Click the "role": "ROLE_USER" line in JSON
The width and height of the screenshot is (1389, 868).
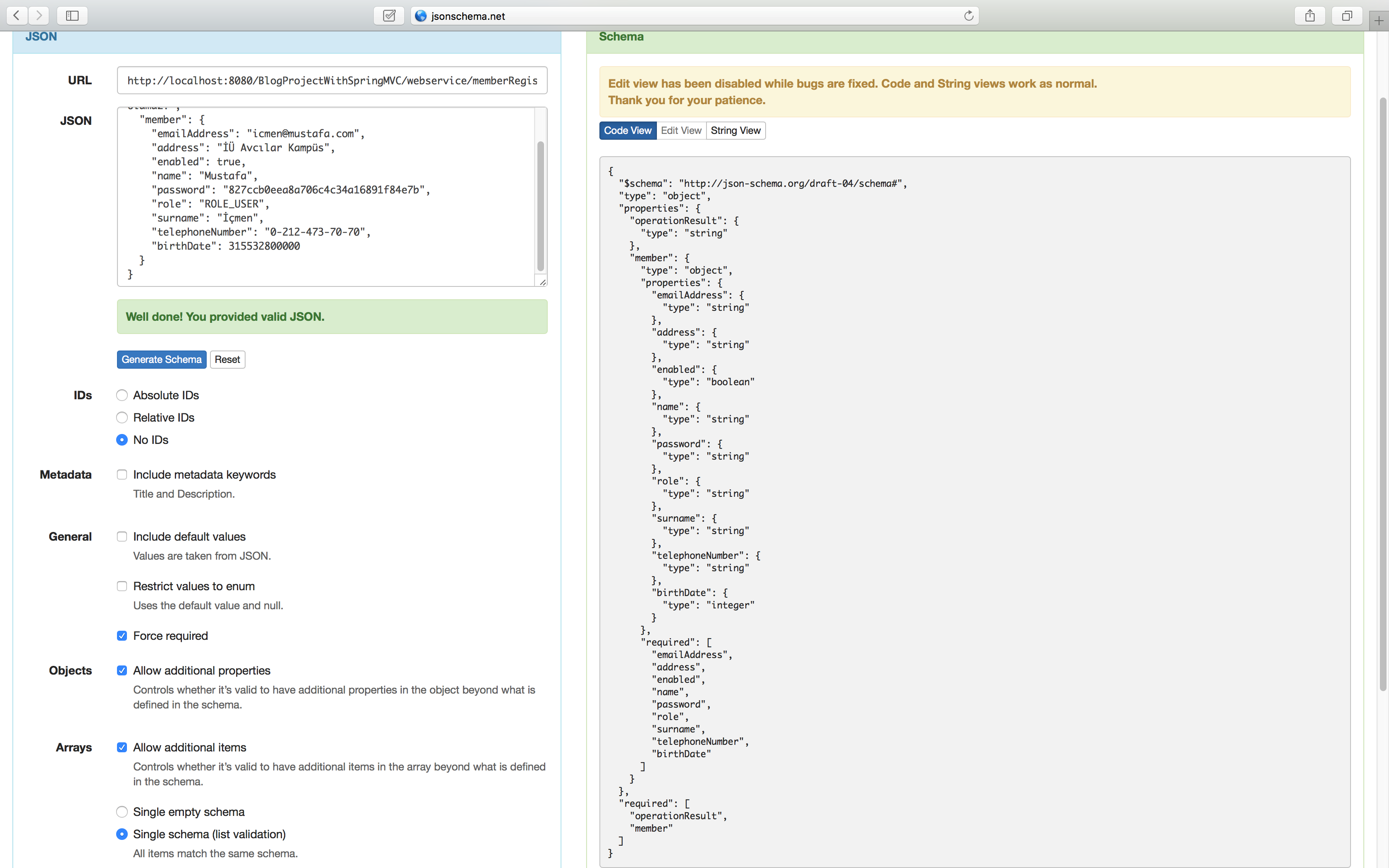click(x=210, y=204)
